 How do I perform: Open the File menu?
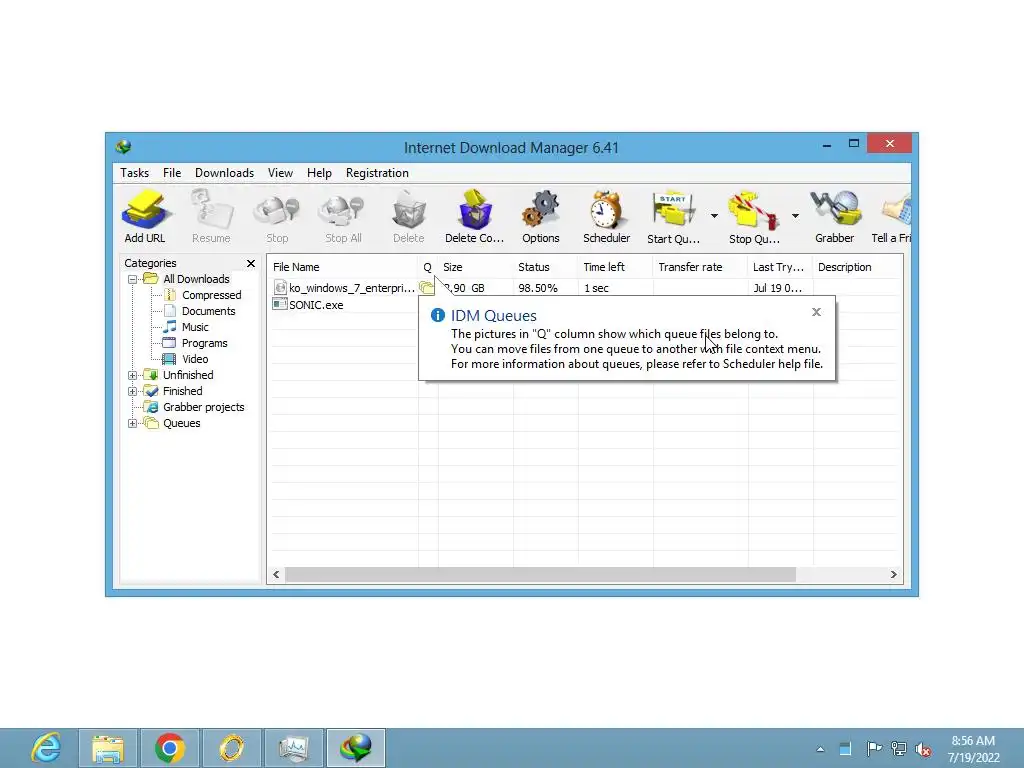pos(172,173)
